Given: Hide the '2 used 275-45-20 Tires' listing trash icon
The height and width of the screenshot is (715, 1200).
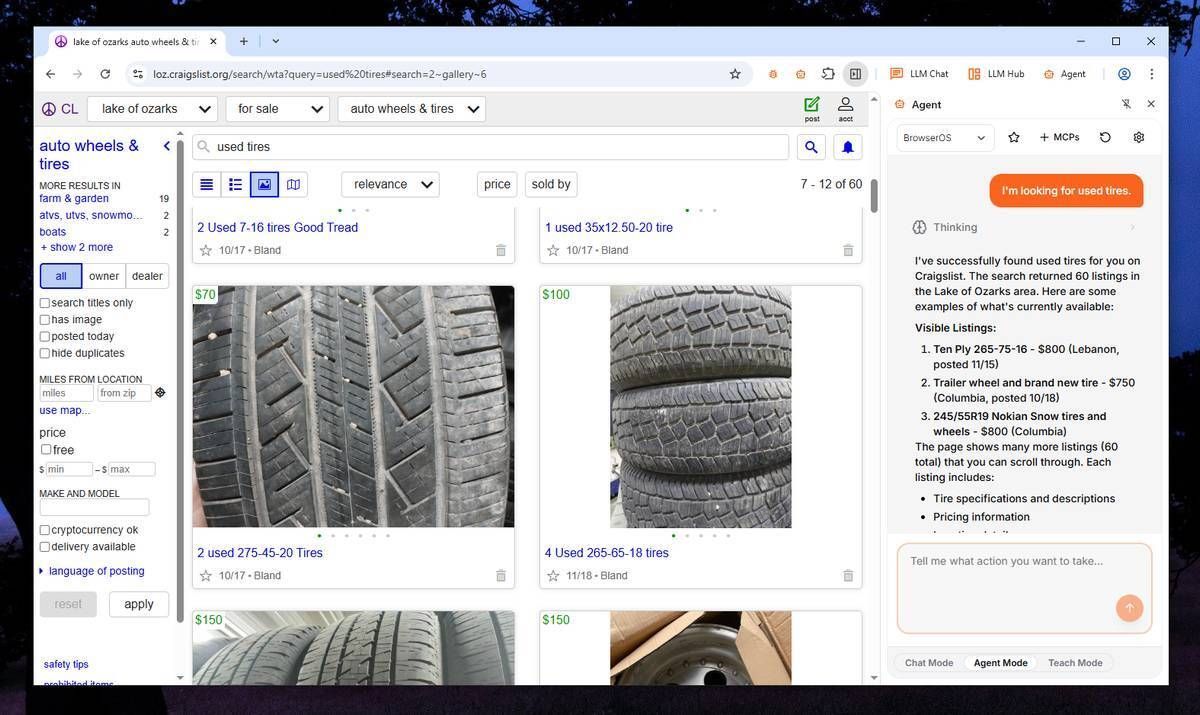Looking at the screenshot, I should 501,576.
